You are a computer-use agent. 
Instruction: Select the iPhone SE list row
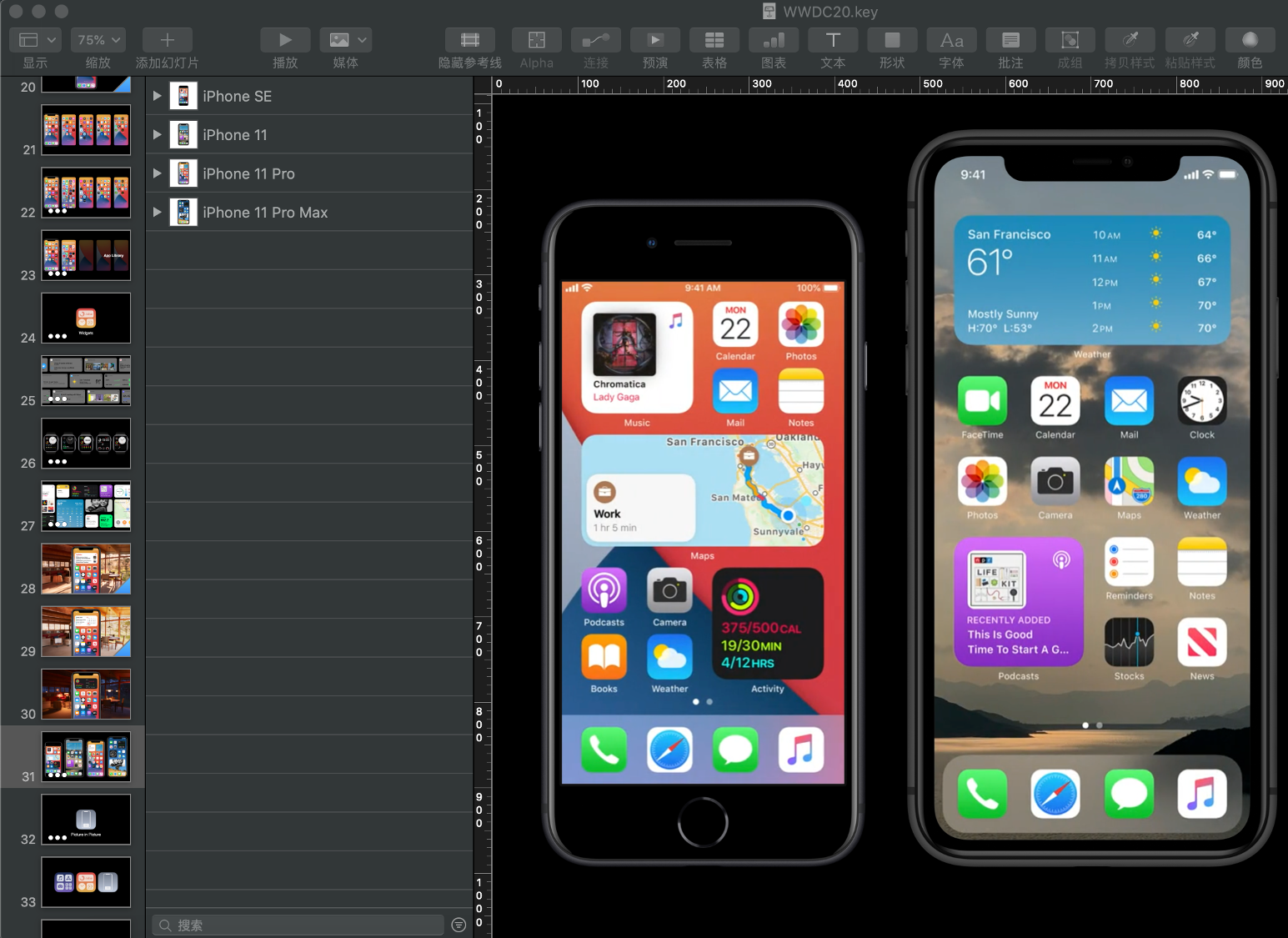(309, 96)
